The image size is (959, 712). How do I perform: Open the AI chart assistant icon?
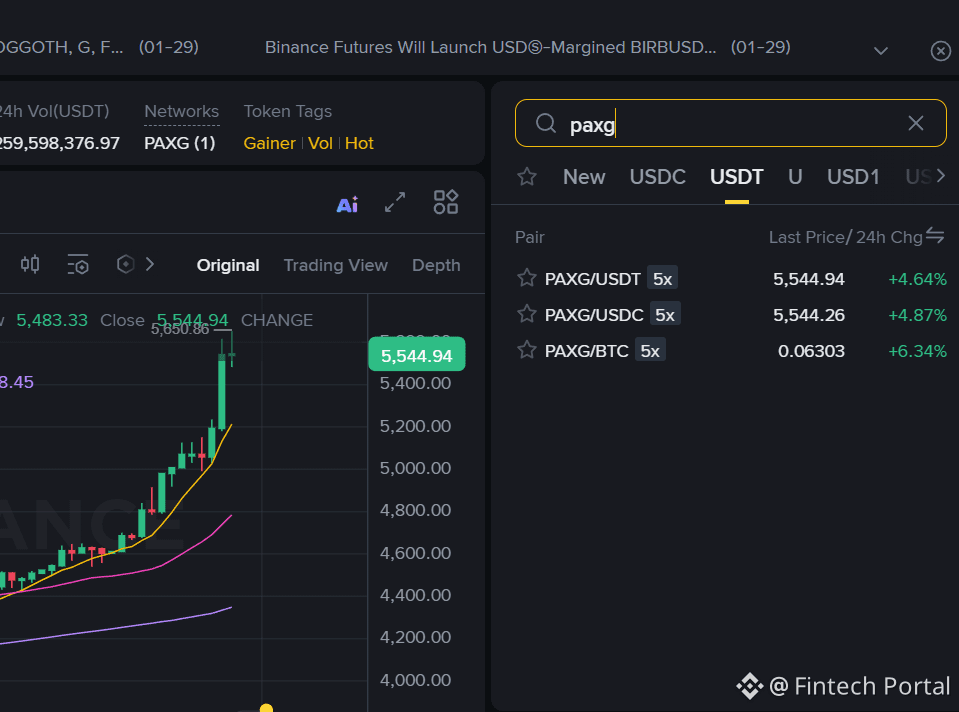coord(347,204)
